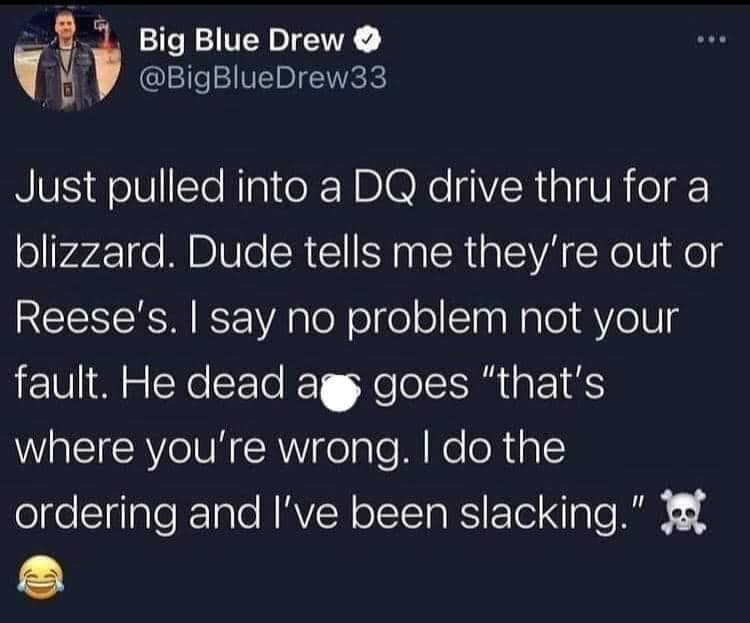The image size is (750, 623).
Task: Open the three-dot more options menu
Action: [x=712, y=40]
